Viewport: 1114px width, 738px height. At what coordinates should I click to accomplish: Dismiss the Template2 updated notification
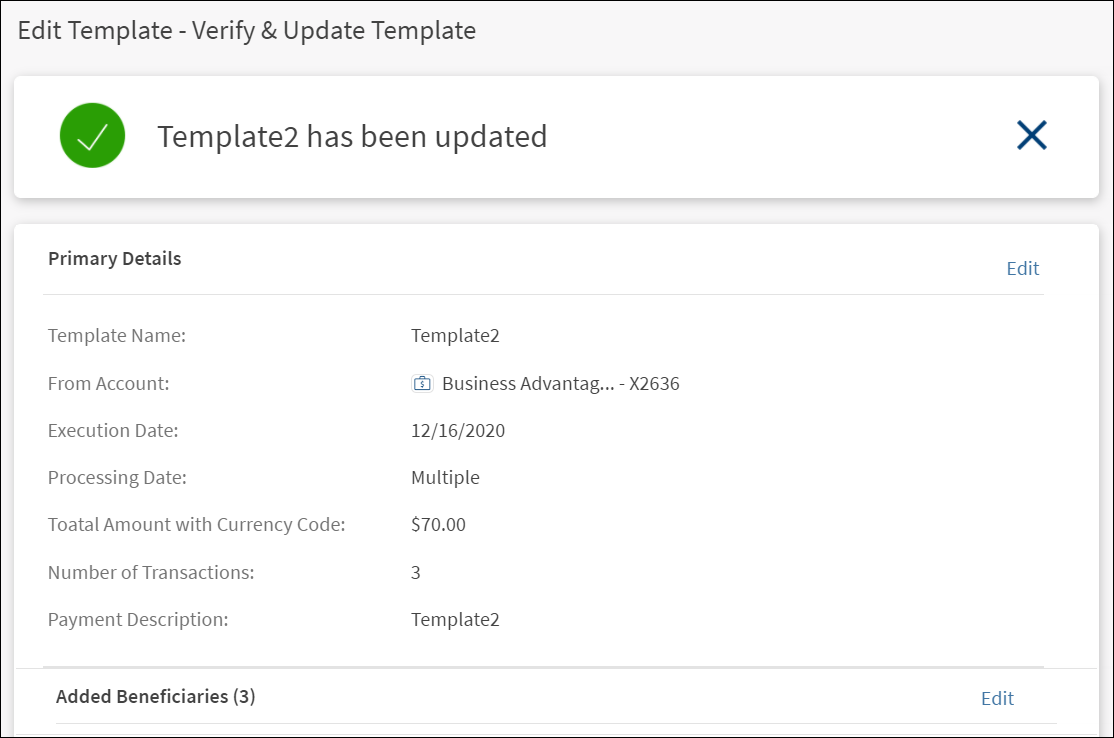[1031, 135]
